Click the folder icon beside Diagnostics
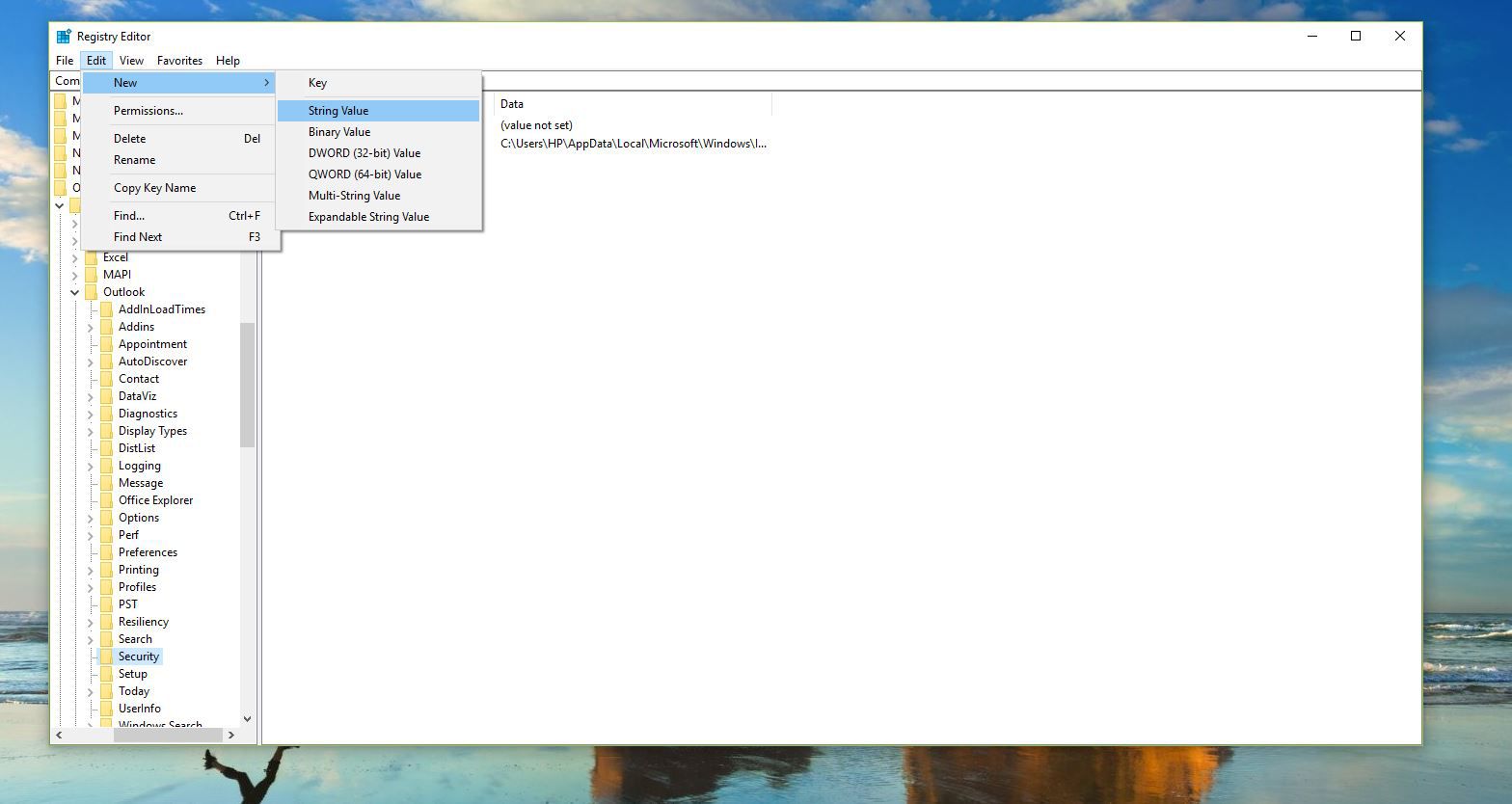1512x804 pixels. click(x=106, y=414)
